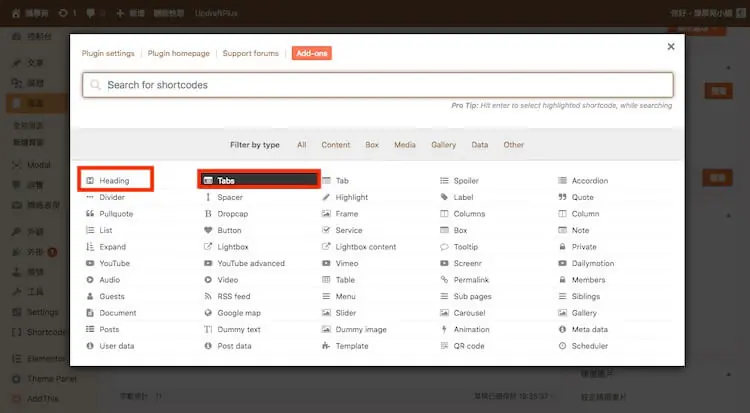Open the Plugin homepage link
The width and height of the screenshot is (750, 413).
[178, 53]
